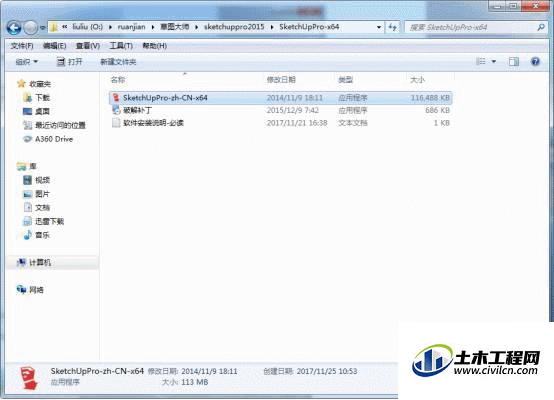This screenshot has width=554, height=400.
Task: Click the forward navigation arrow button
Action: [30, 27]
